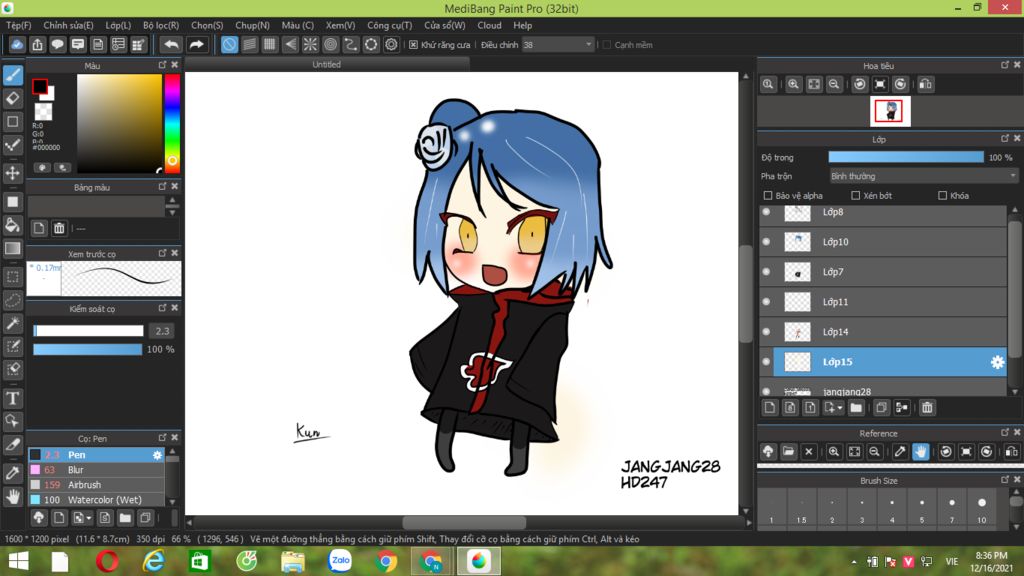This screenshot has height=576, width=1024.
Task: Pop out the Lớp layer panel
Action: pyautogui.click(x=1005, y=139)
